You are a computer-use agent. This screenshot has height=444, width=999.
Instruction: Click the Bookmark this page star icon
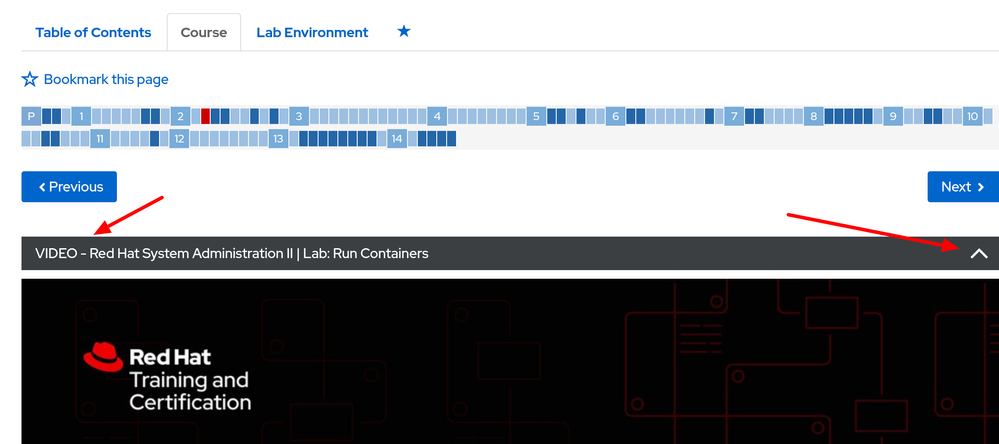(x=30, y=79)
